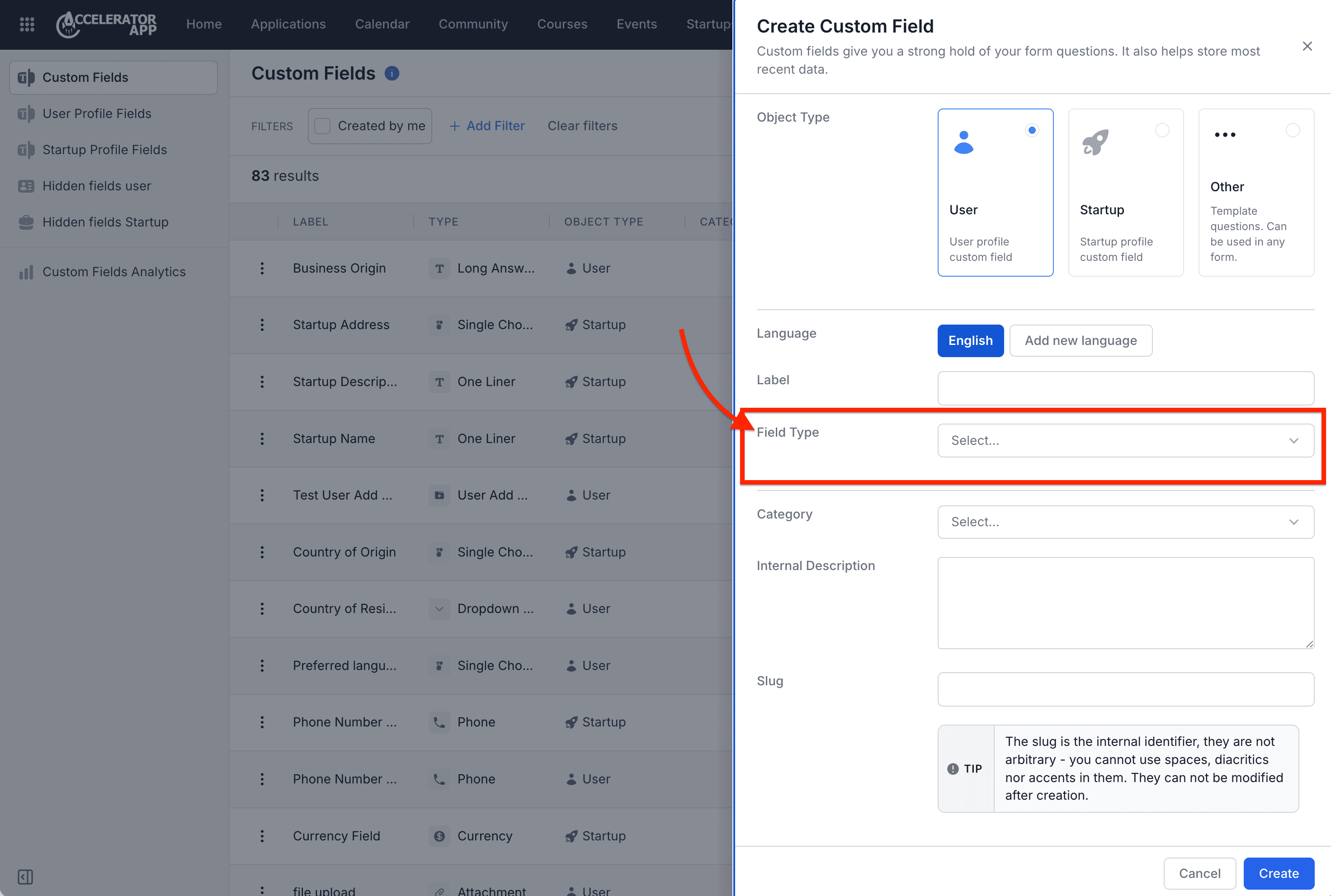Screen dimensions: 1331x896
Task: Select the Other object type radio
Action: [1293, 130]
